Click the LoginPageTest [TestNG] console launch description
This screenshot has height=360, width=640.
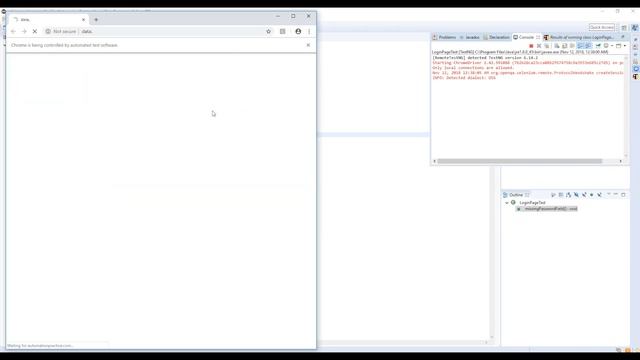(x=520, y=52)
